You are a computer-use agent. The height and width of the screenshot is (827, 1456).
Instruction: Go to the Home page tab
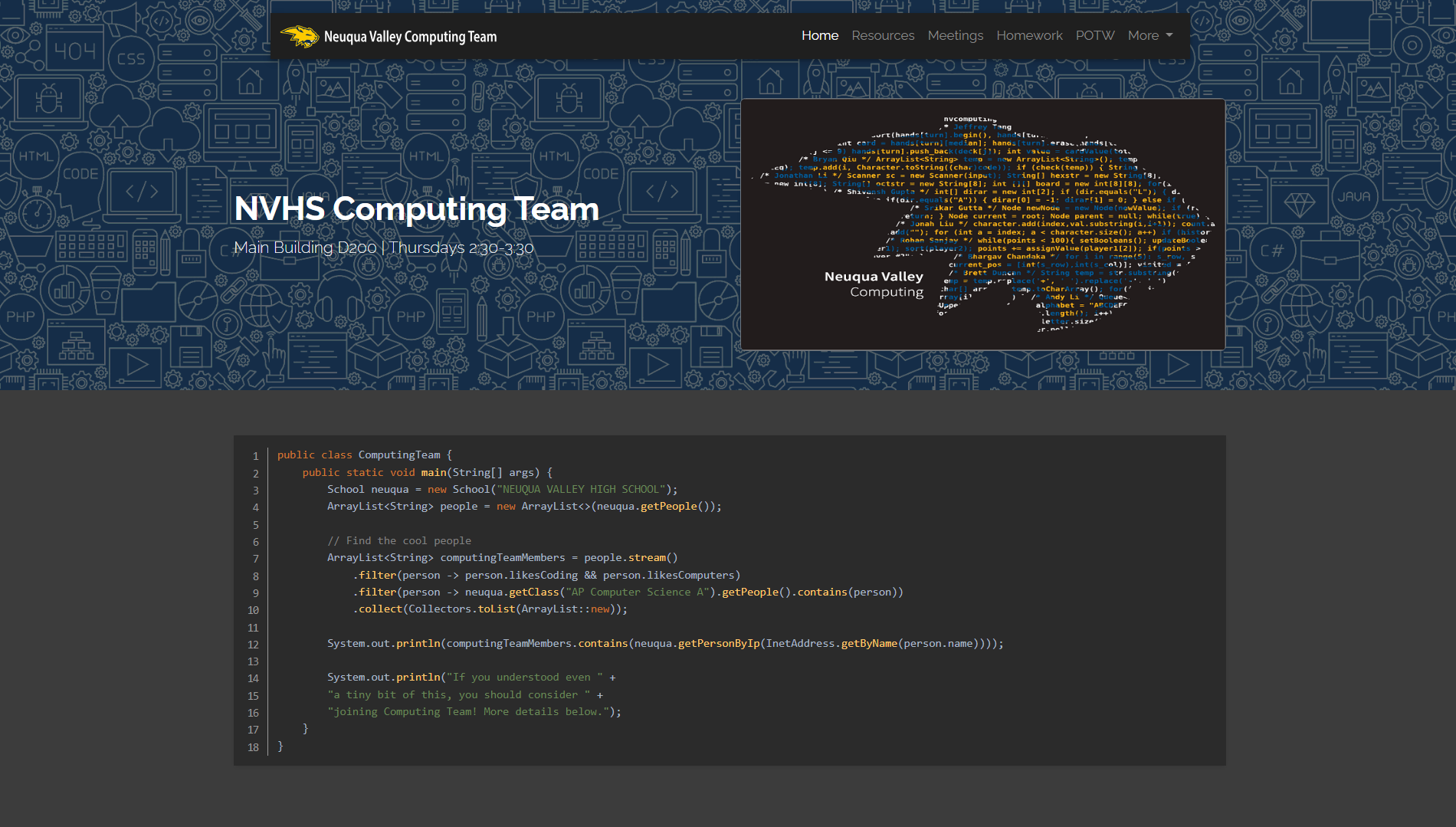coord(819,35)
